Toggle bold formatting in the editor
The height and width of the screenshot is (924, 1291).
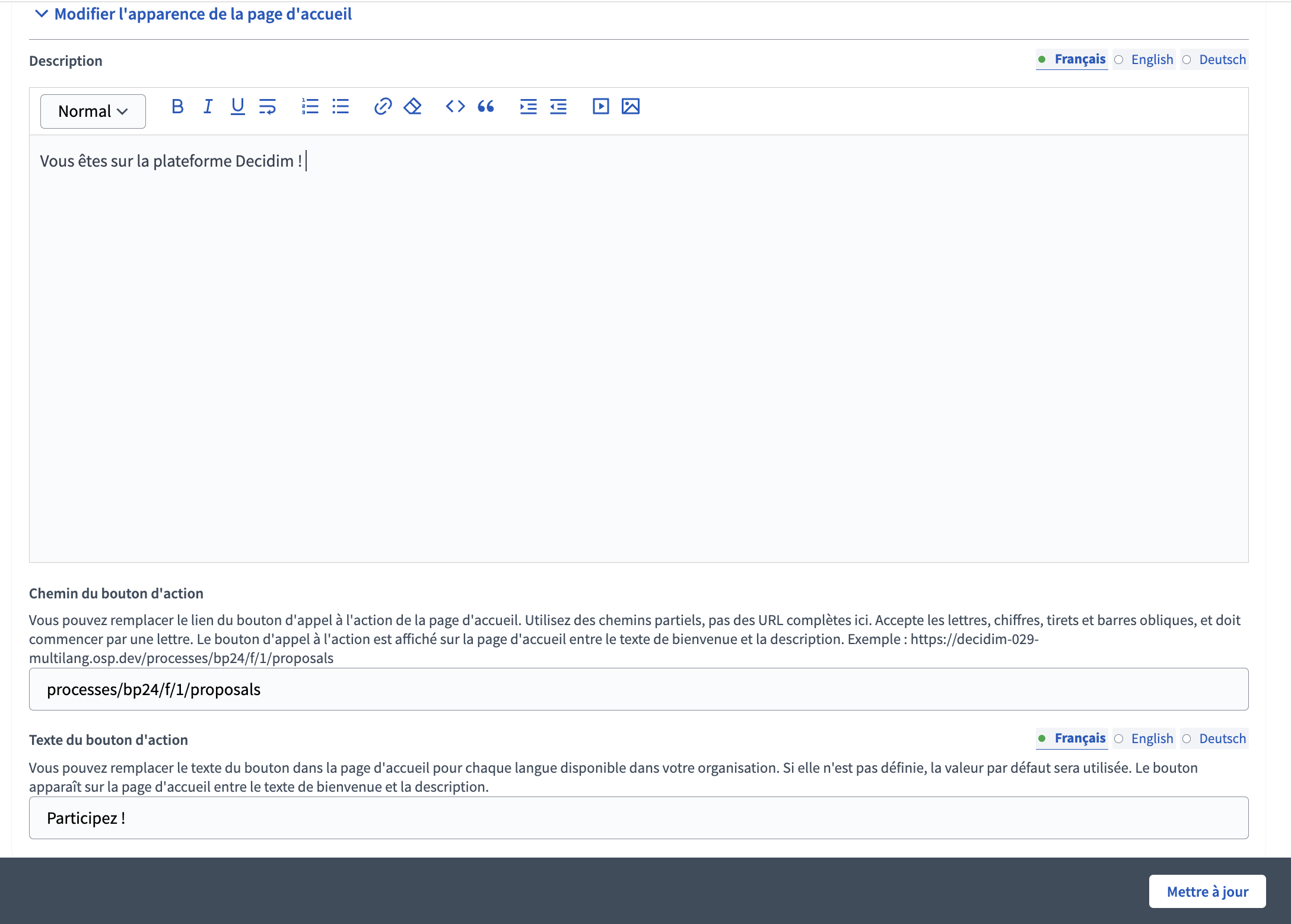[177, 107]
